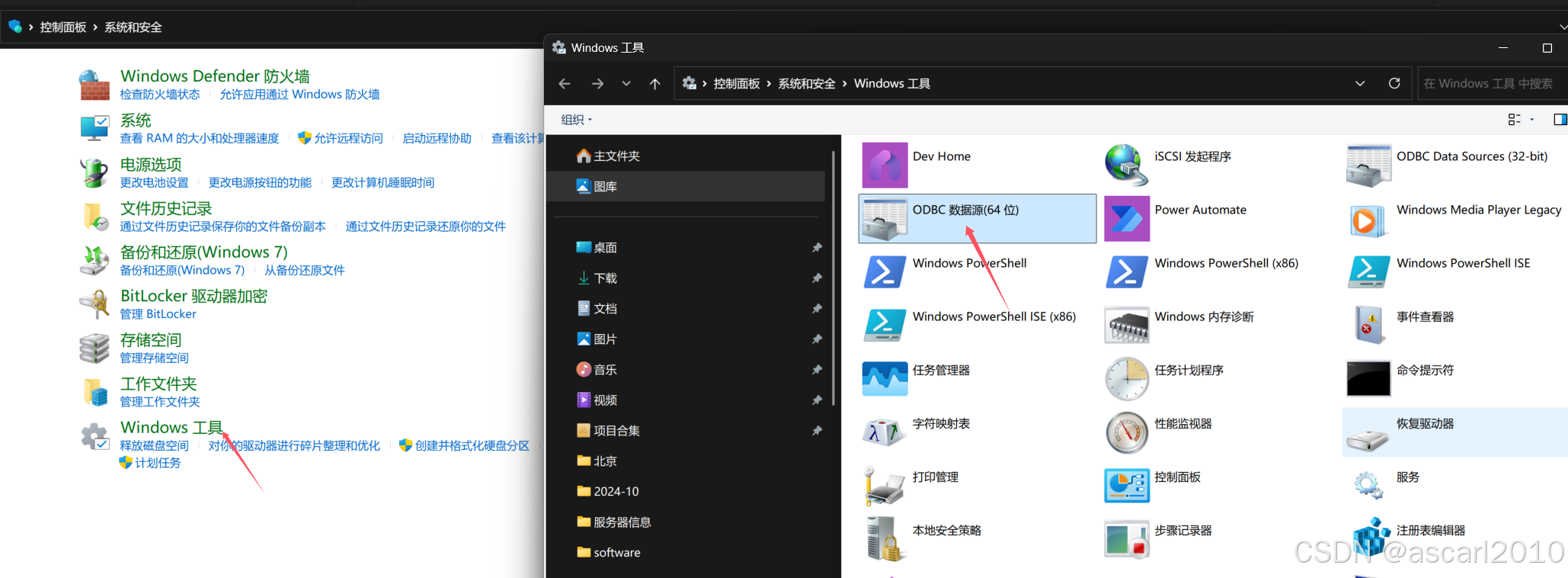This screenshot has width=1568, height=578.
Task: Open the address bar history dropdown
Action: coord(1360,83)
